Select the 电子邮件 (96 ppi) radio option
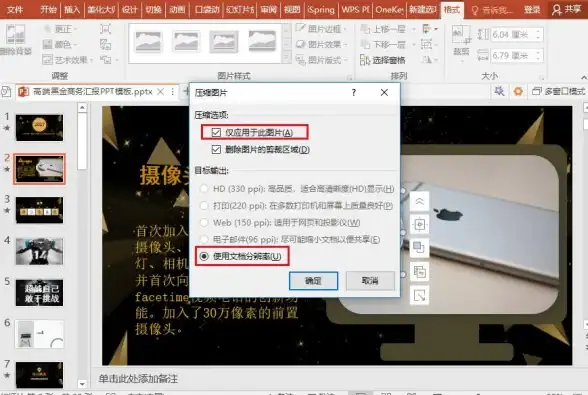 coord(204,239)
